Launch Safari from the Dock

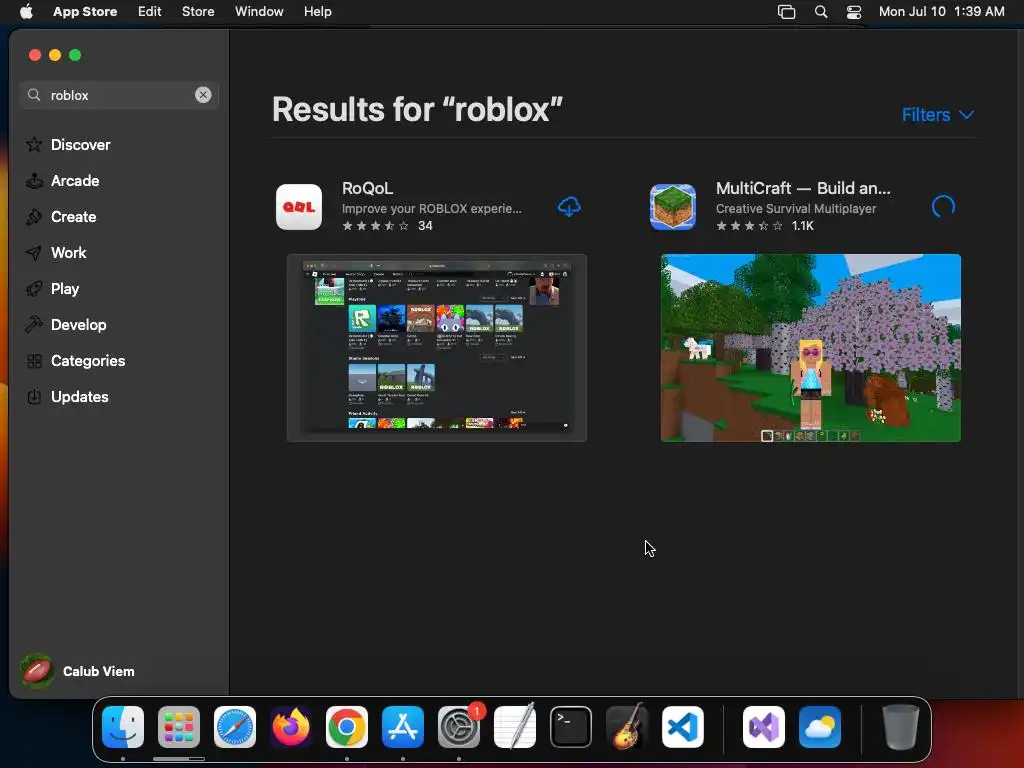coord(235,727)
